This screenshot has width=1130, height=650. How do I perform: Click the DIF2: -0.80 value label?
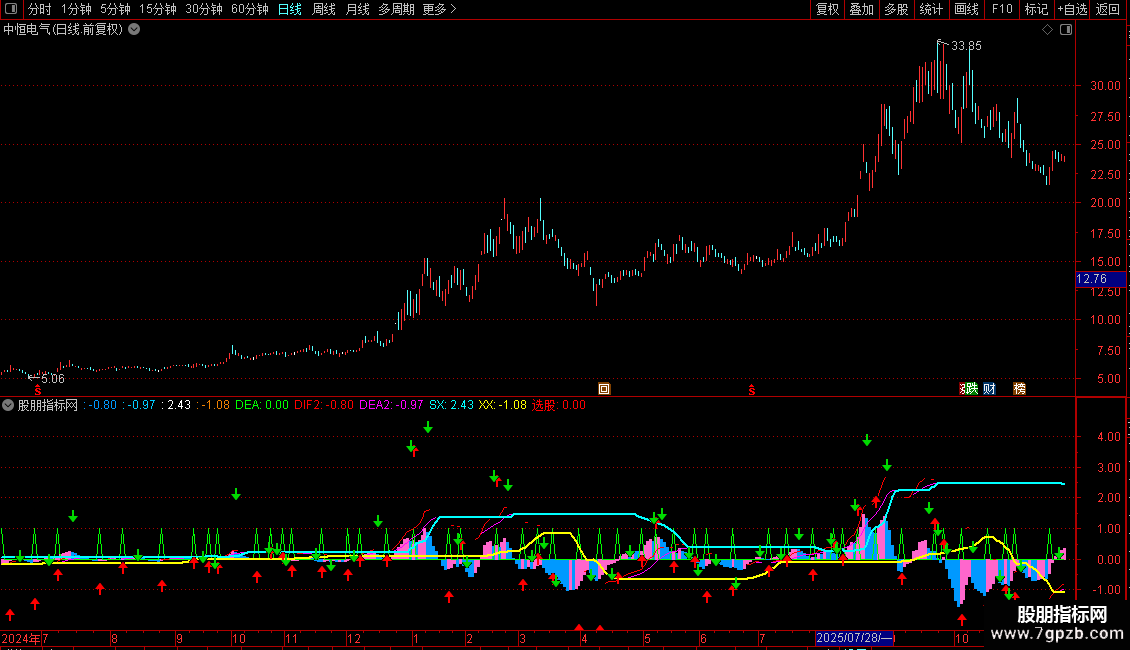324,405
